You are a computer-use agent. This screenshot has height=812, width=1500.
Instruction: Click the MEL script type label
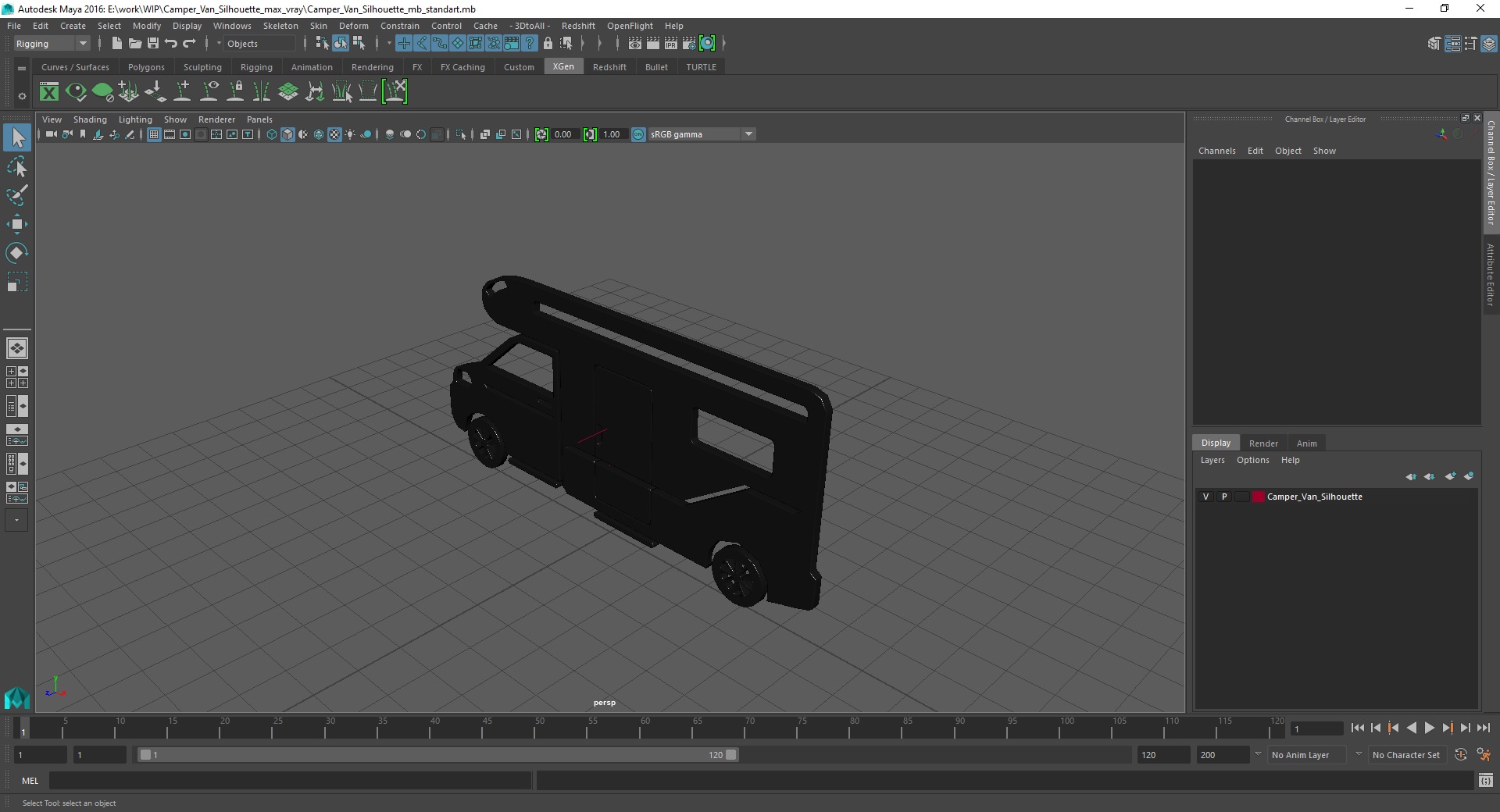[x=30, y=781]
